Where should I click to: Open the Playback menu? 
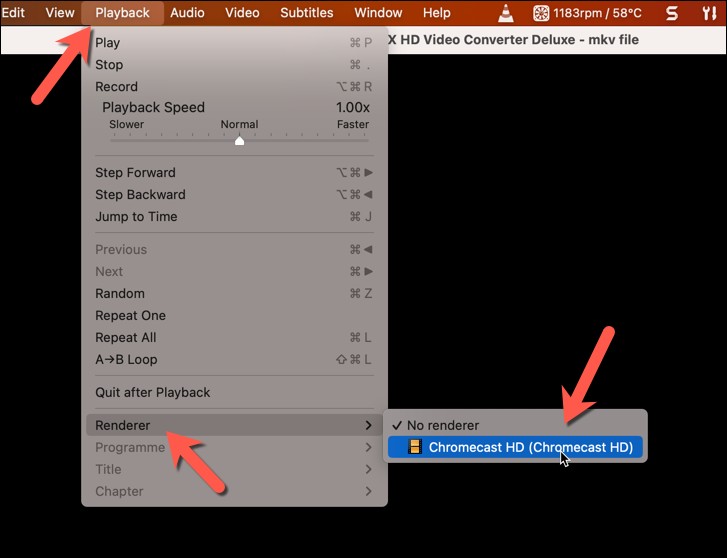[122, 13]
